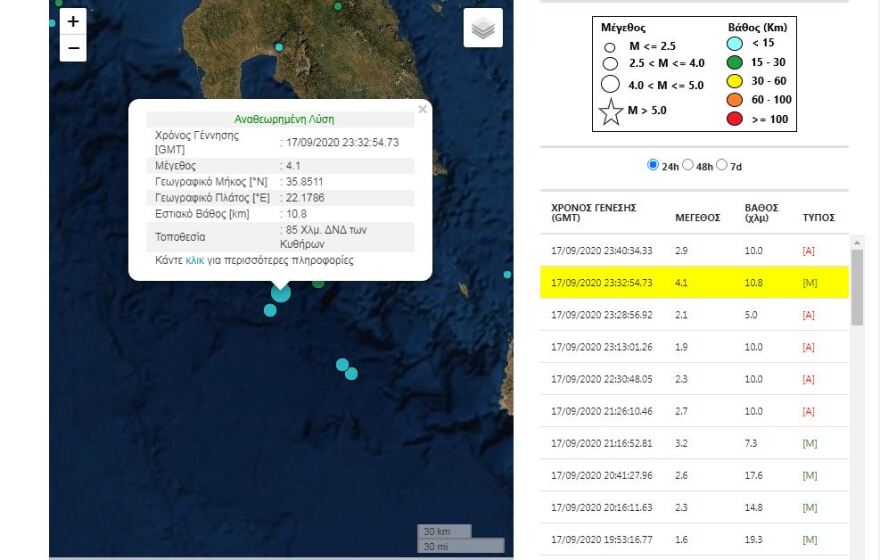Click the ΜΕΓΕΘΟΣ column header
Viewport: 880px width, 560px height.
698,218
